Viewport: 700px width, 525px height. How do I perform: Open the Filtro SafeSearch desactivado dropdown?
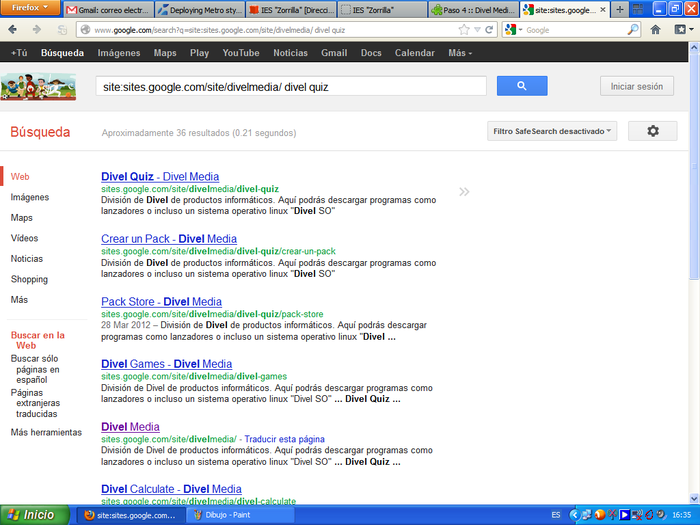coord(552,131)
